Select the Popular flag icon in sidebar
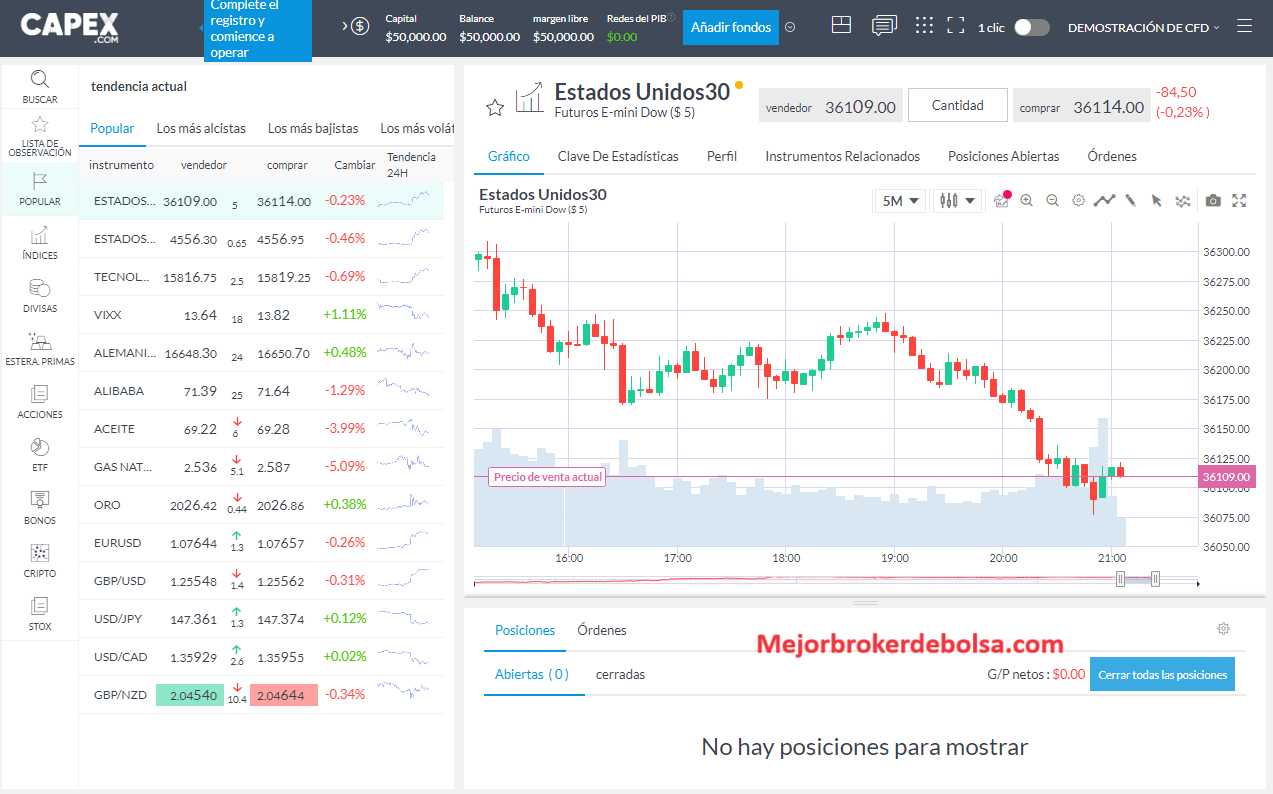 tap(39, 181)
